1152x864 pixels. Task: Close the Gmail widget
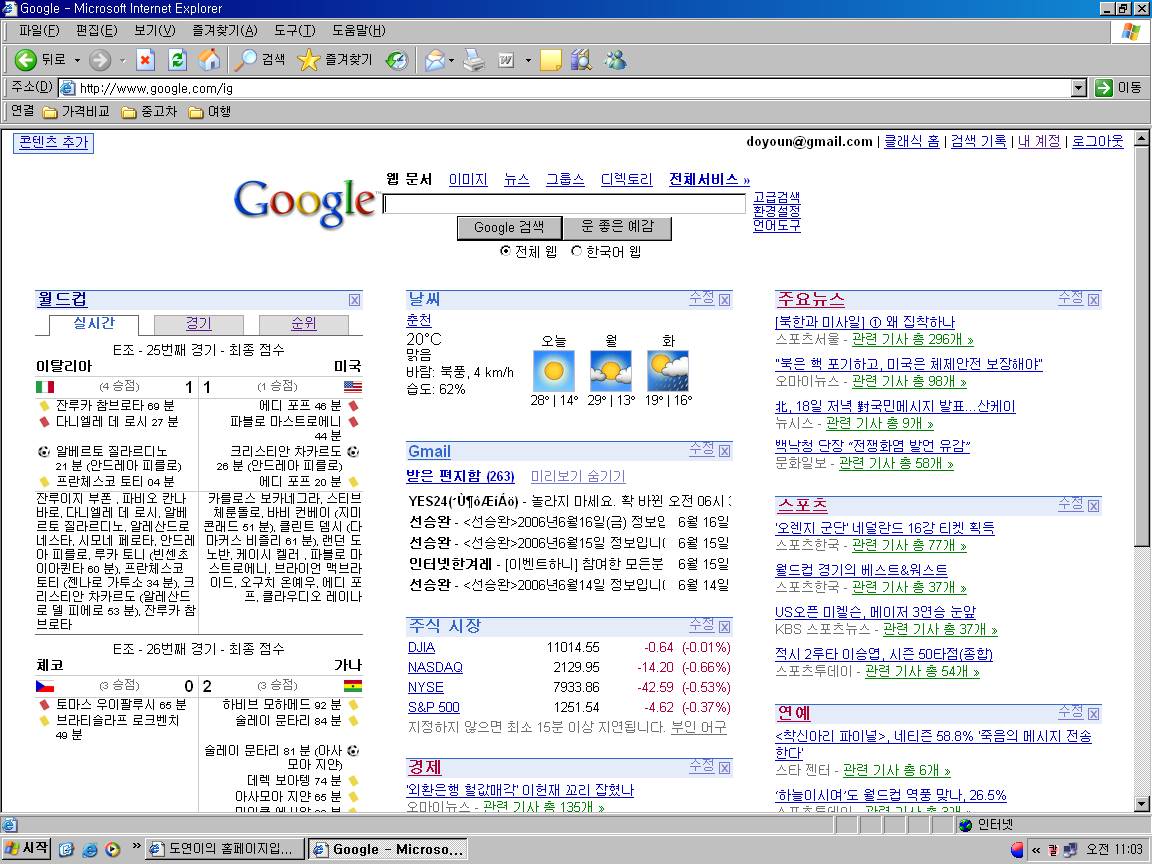click(x=724, y=451)
